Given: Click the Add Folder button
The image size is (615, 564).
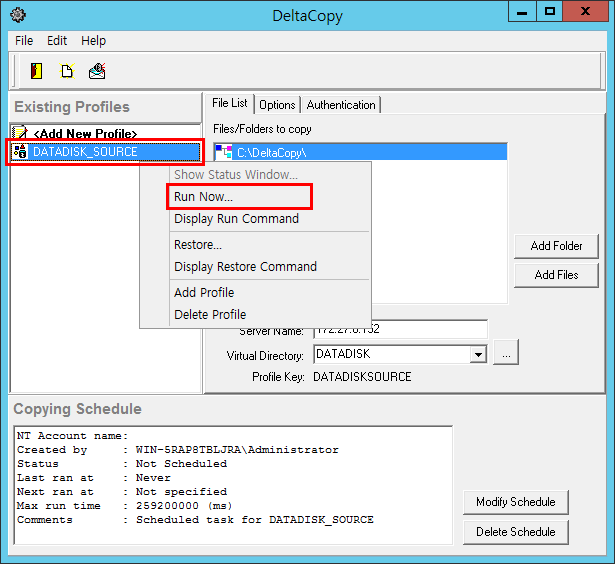Looking at the screenshot, I should (556, 246).
